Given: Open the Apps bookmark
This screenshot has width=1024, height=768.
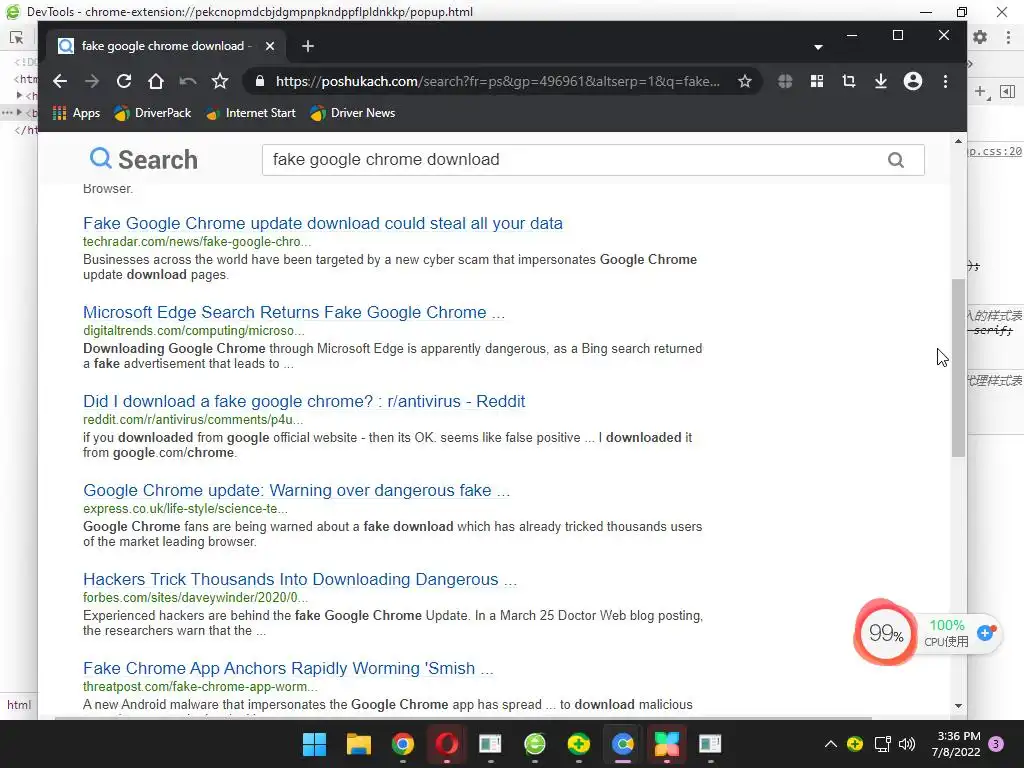Looking at the screenshot, I should 76,113.
